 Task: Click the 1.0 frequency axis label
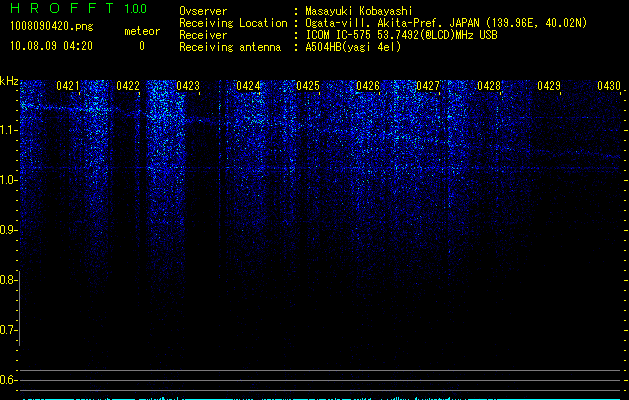tap(7, 180)
